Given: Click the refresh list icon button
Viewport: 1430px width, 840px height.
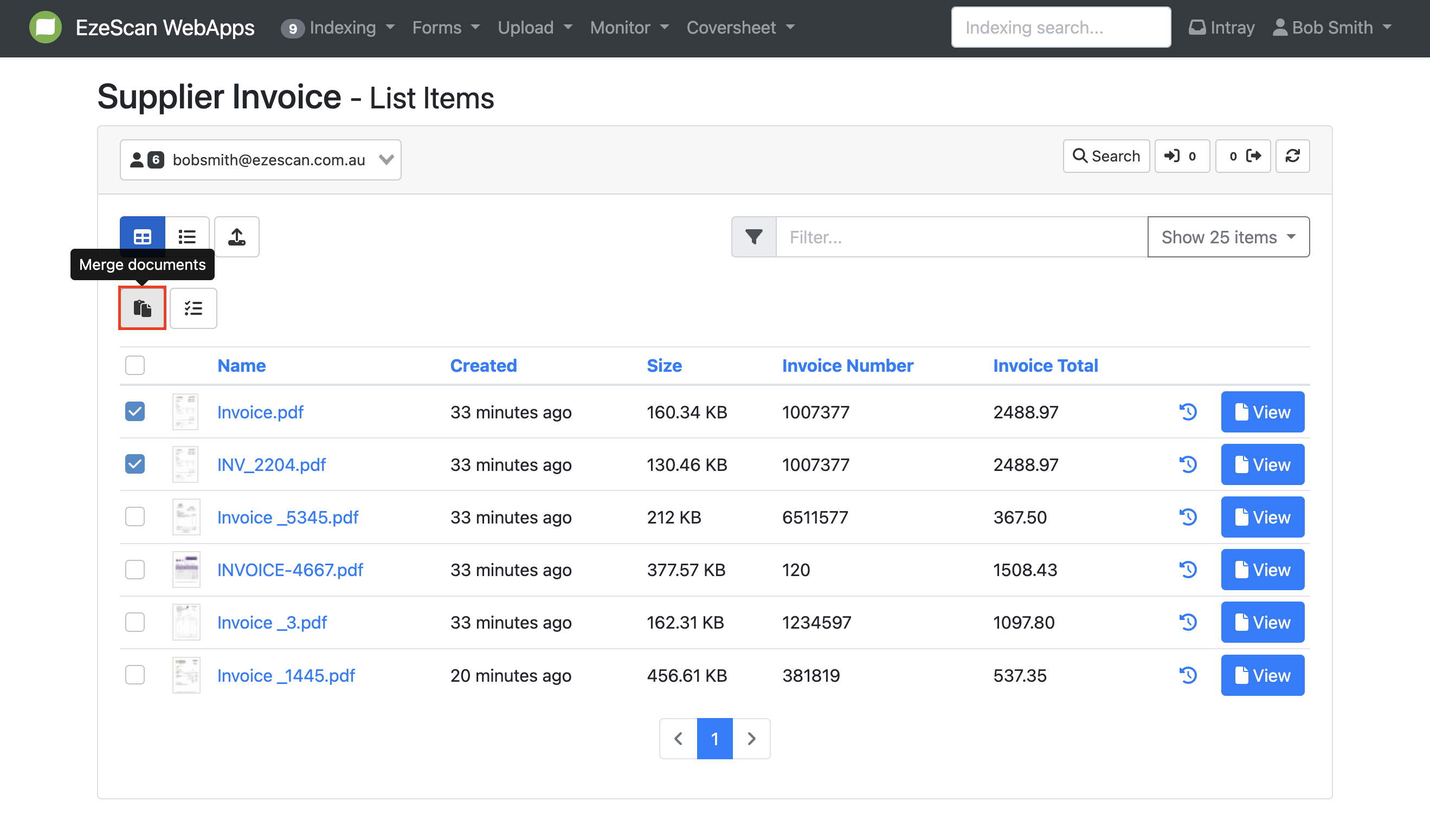Looking at the screenshot, I should click(x=1292, y=156).
